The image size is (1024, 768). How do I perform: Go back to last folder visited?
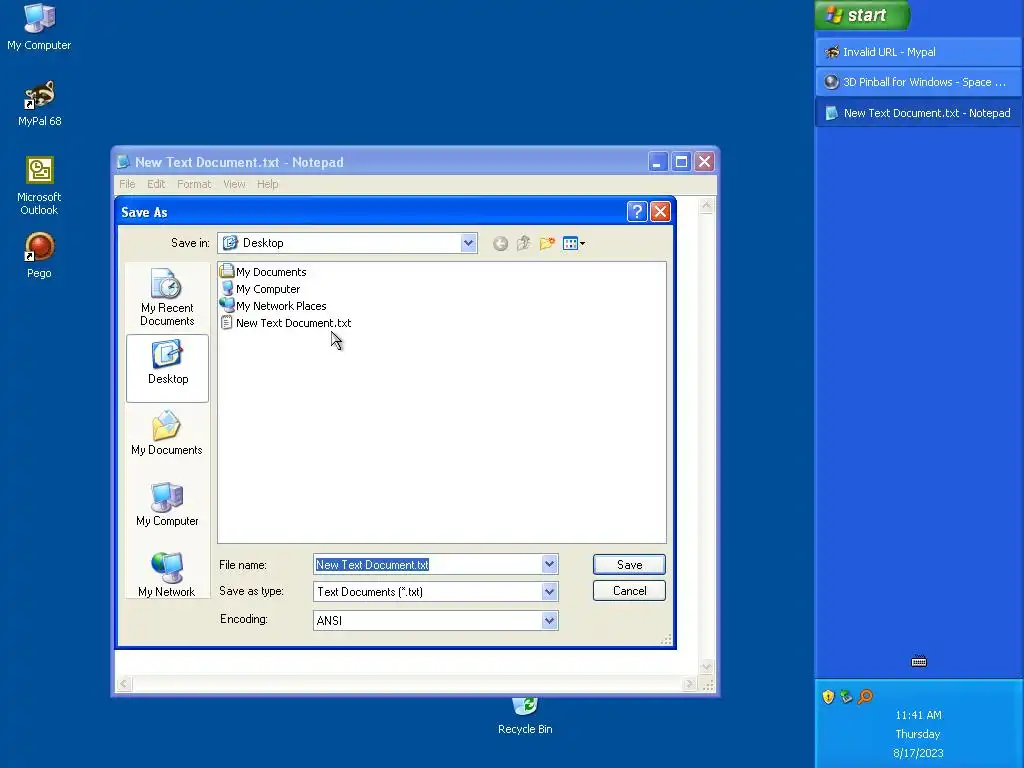point(500,244)
